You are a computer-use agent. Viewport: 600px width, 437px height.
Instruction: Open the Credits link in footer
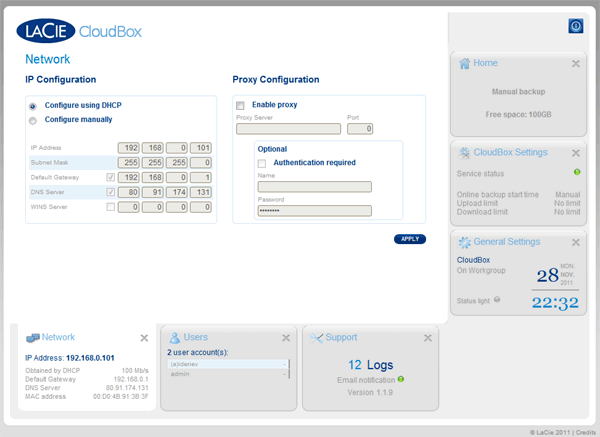[x=585, y=432]
